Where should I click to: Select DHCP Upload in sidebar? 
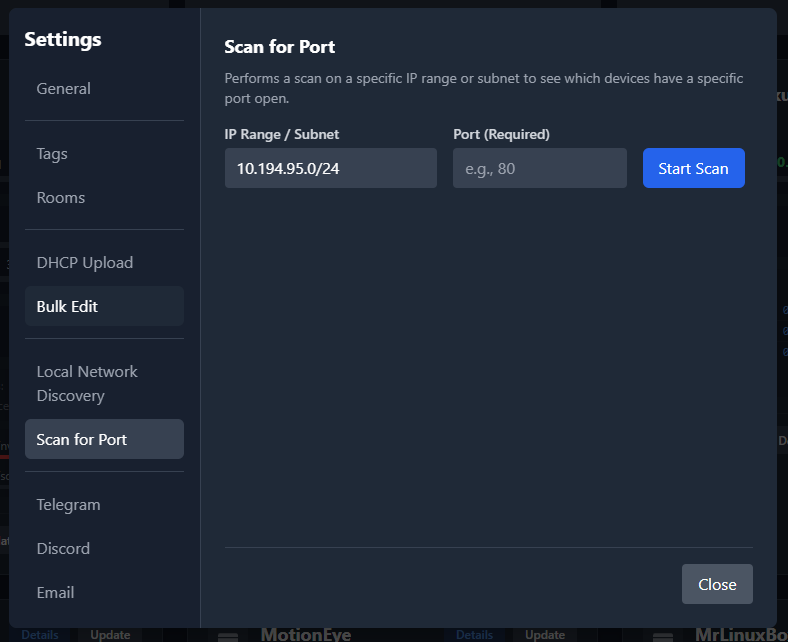coord(85,263)
